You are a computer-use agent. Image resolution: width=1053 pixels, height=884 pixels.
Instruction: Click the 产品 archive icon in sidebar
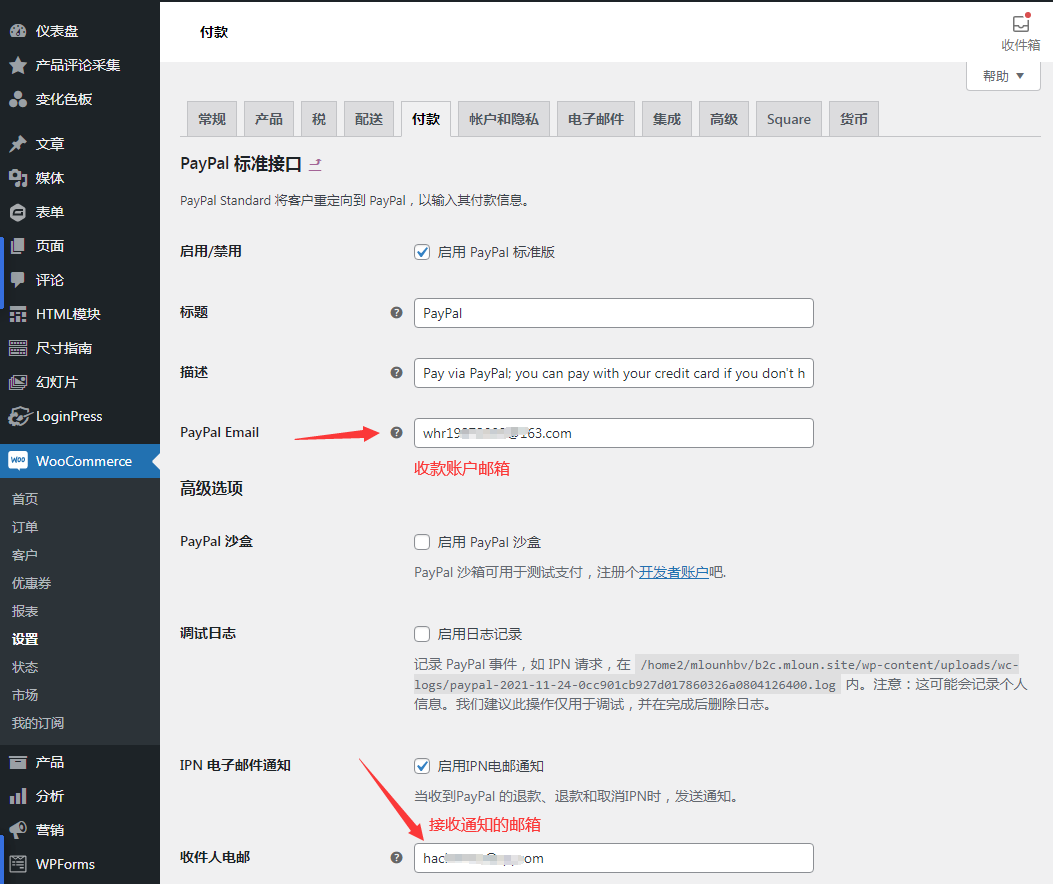[x=18, y=762]
